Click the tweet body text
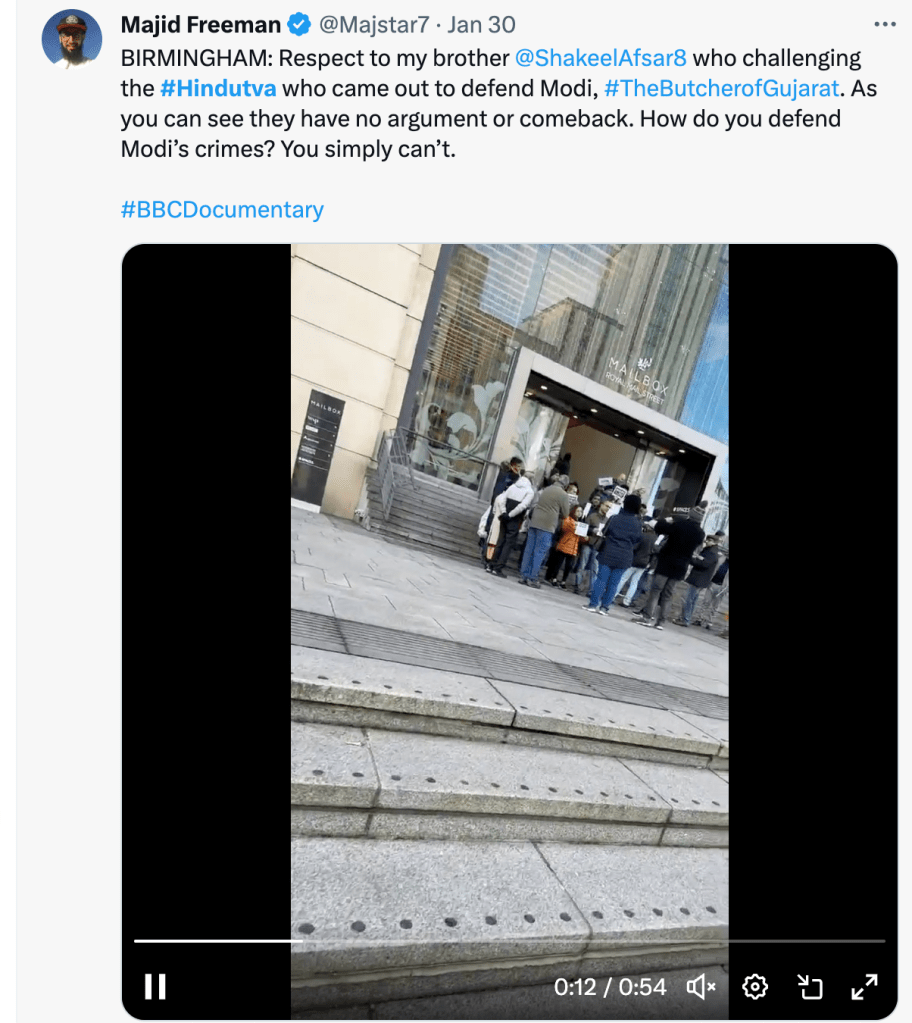This screenshot has height=1023, width=912. point(499,103)
